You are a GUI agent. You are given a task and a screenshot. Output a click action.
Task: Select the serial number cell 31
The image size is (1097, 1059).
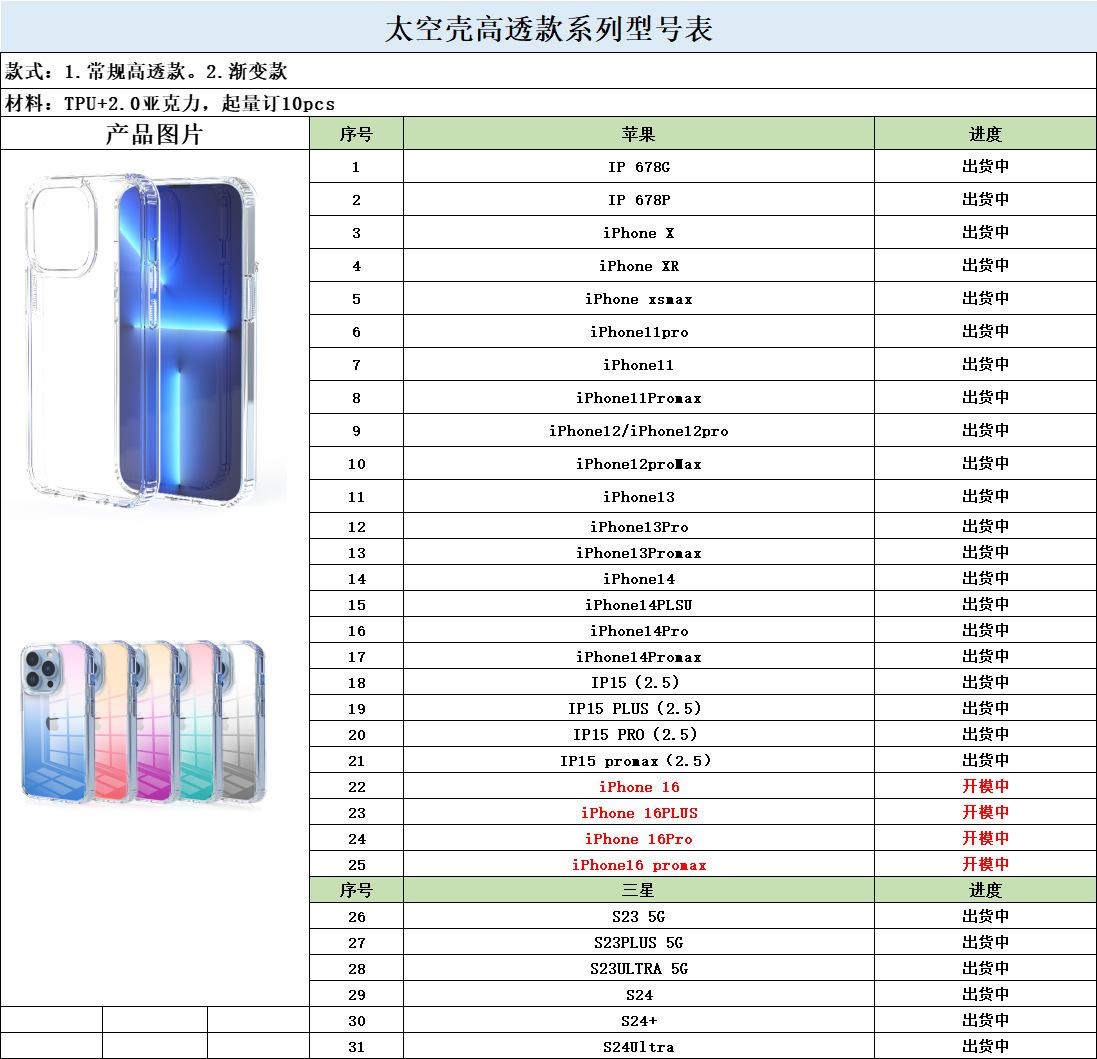(356, 1046)
